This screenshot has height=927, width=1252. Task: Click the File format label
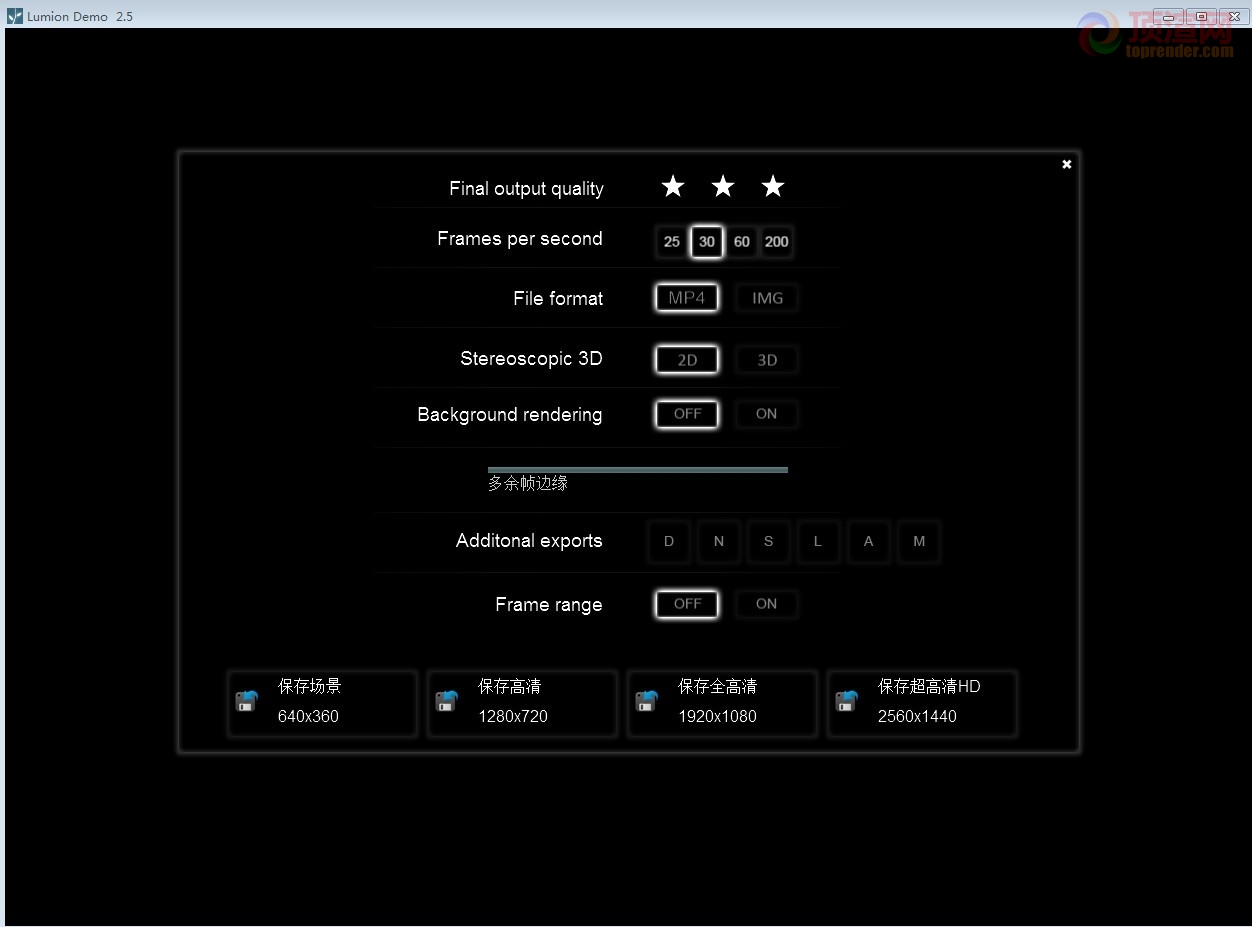tap(558, 299)
